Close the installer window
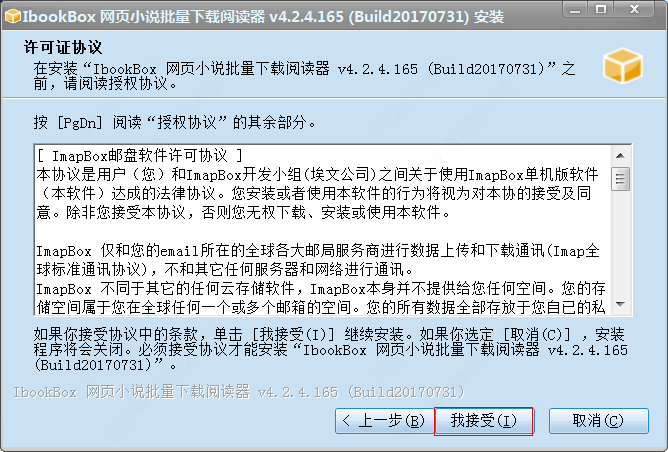 point(634,9)
